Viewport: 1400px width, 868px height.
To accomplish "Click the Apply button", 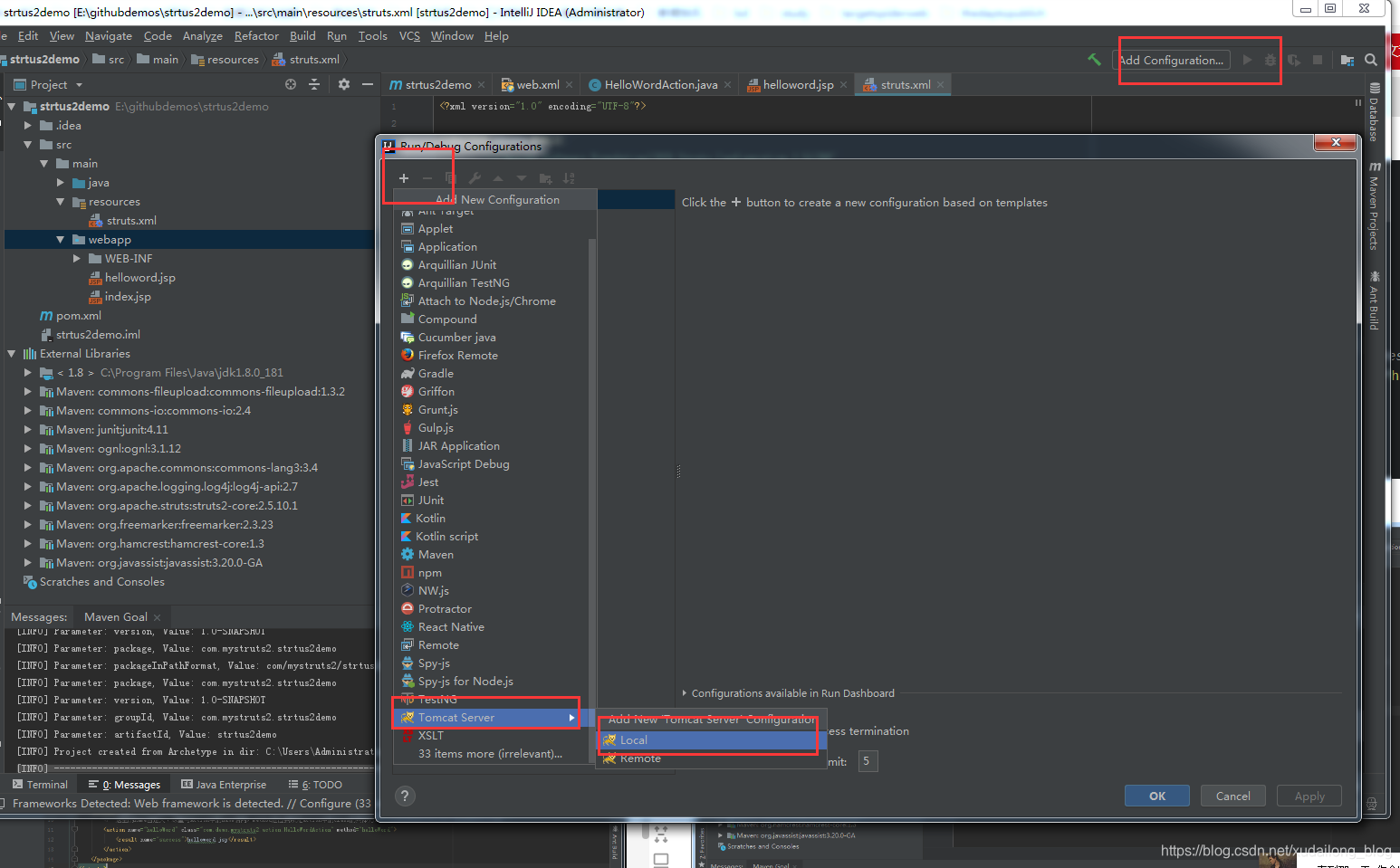I will click(x=1309, y=796).
